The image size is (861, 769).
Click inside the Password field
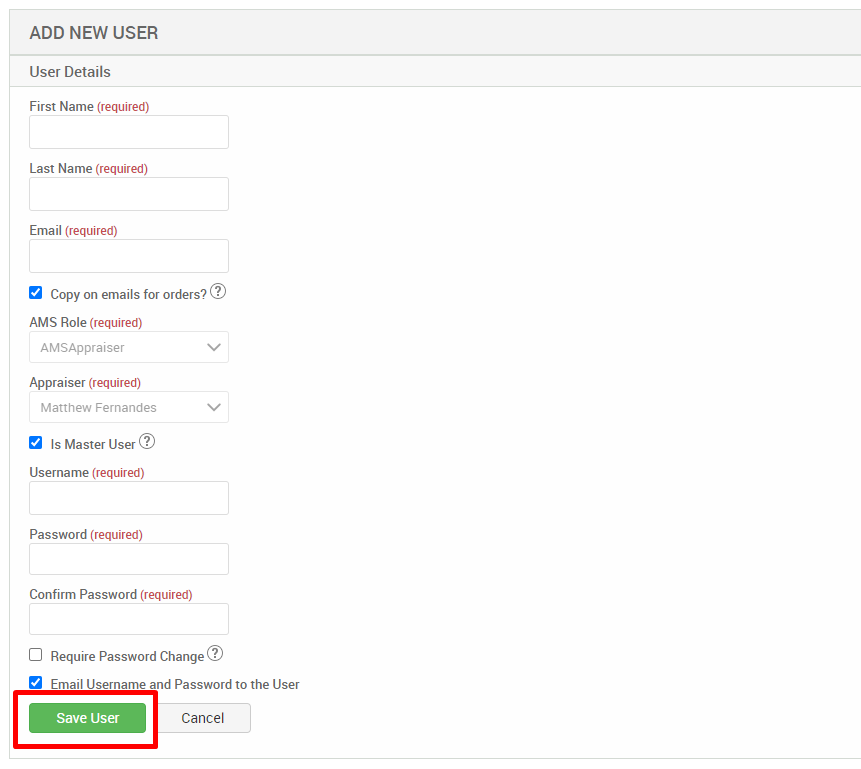[x=128, y=559]
